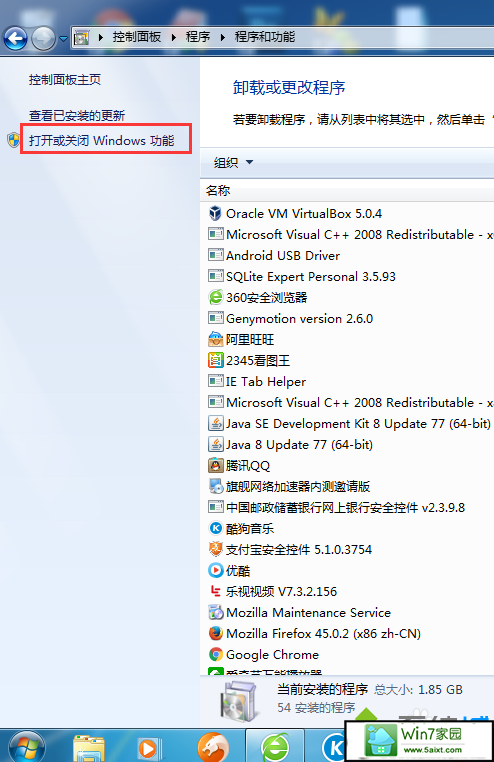Select Java SE Development Kit 8 Update 77
This screenshot has width=494, height=762.
pos(351,423)
